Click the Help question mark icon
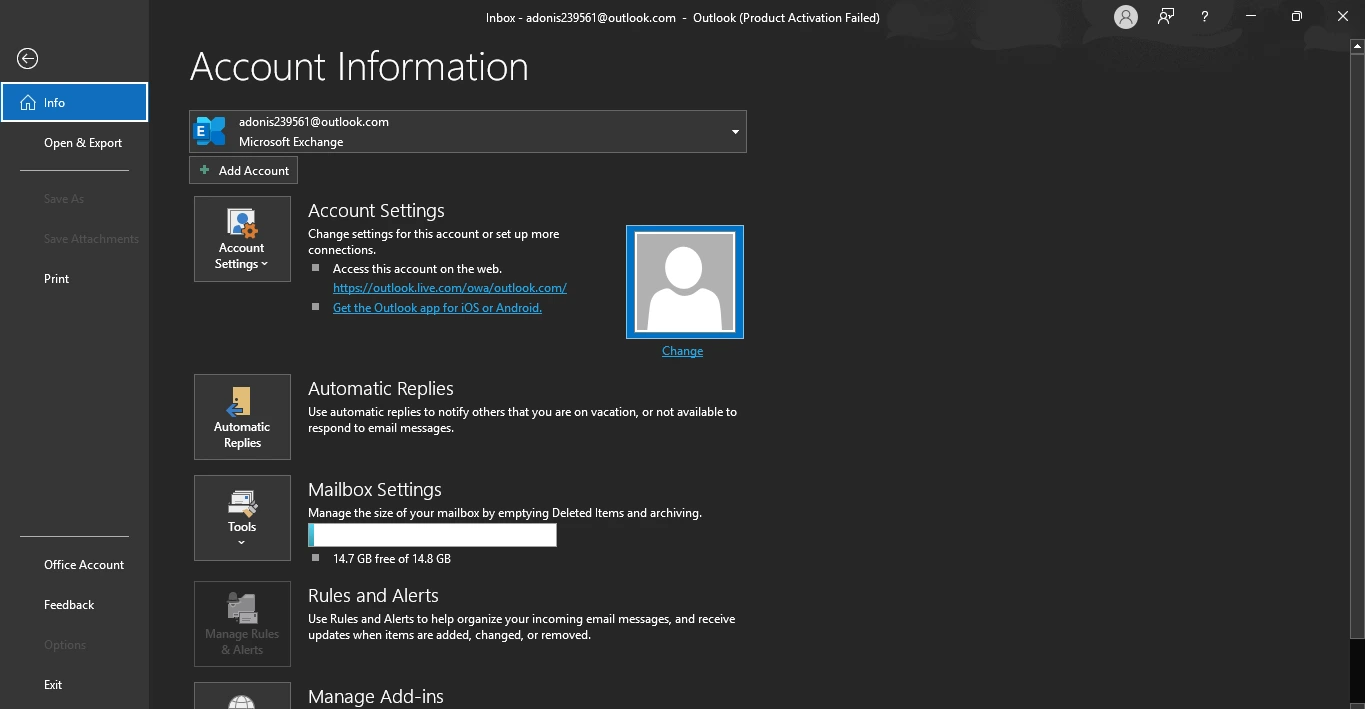The height and width of the screenshot is (709, 1365). tap(1205, 17)
